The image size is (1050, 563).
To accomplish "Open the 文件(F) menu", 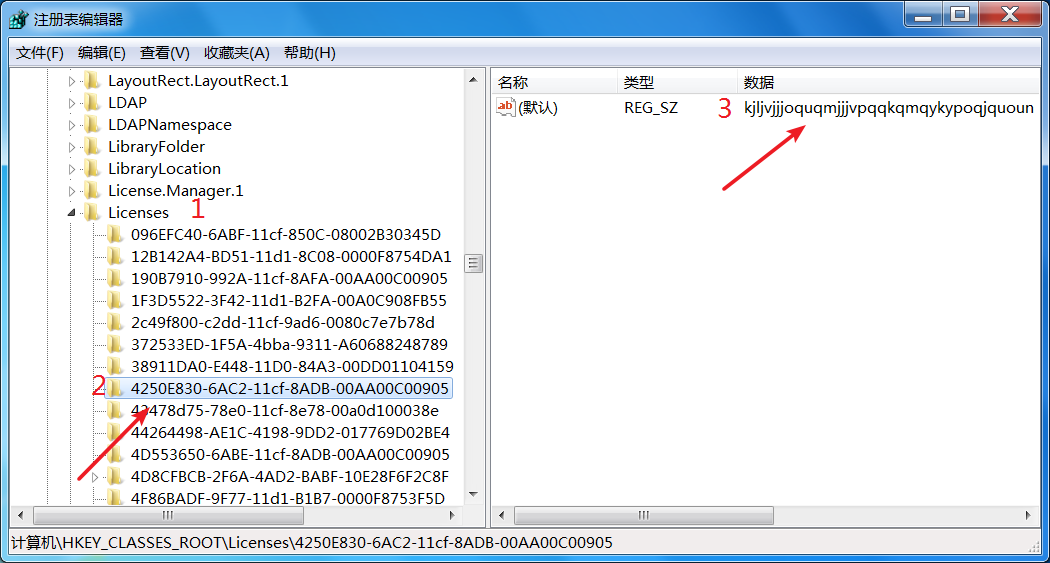I will click(40, 53).
